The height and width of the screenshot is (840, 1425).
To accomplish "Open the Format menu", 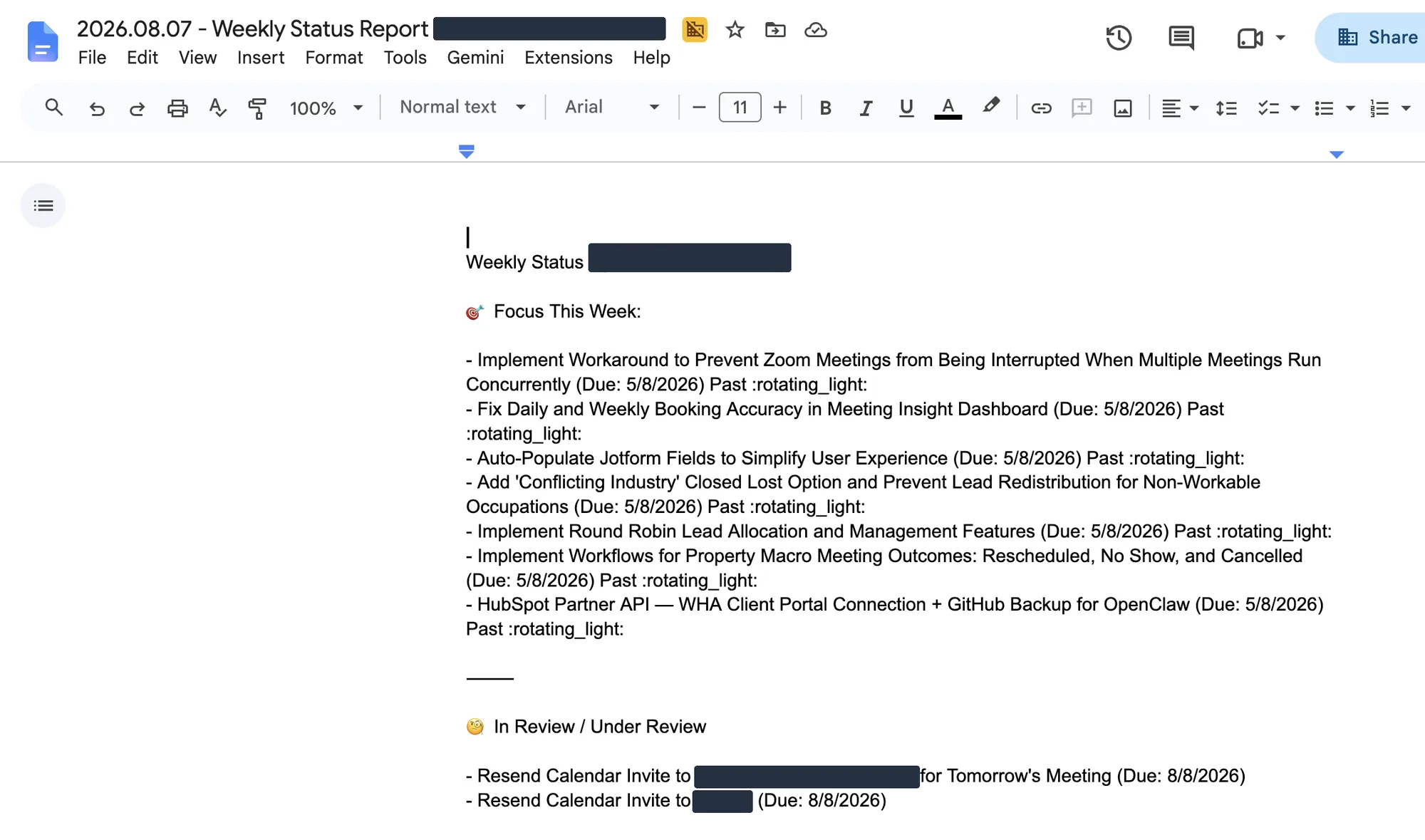I will coord(333,58).
